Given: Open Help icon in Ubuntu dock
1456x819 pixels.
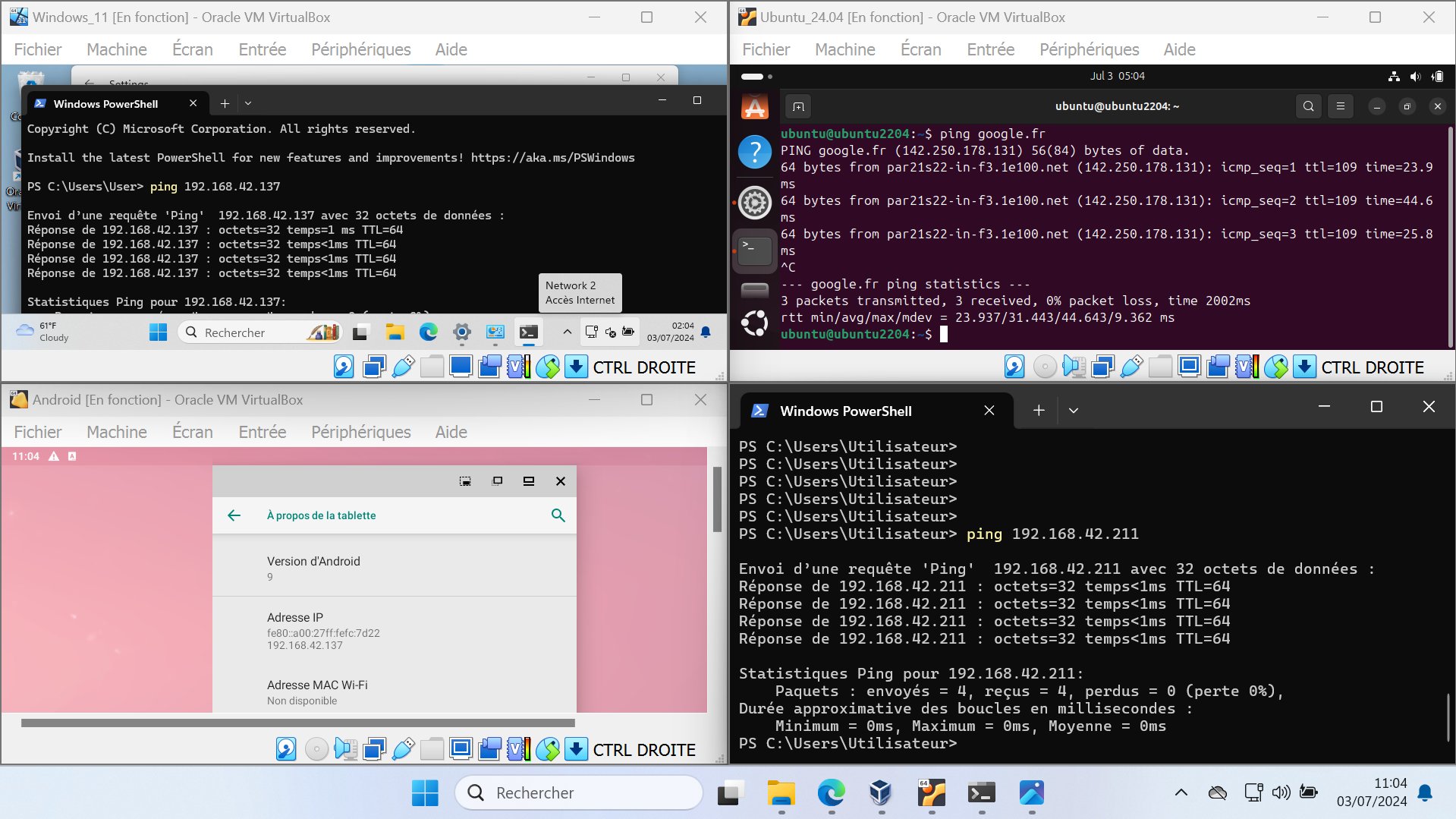Looking at the screenshot, I should coord(754,153).
